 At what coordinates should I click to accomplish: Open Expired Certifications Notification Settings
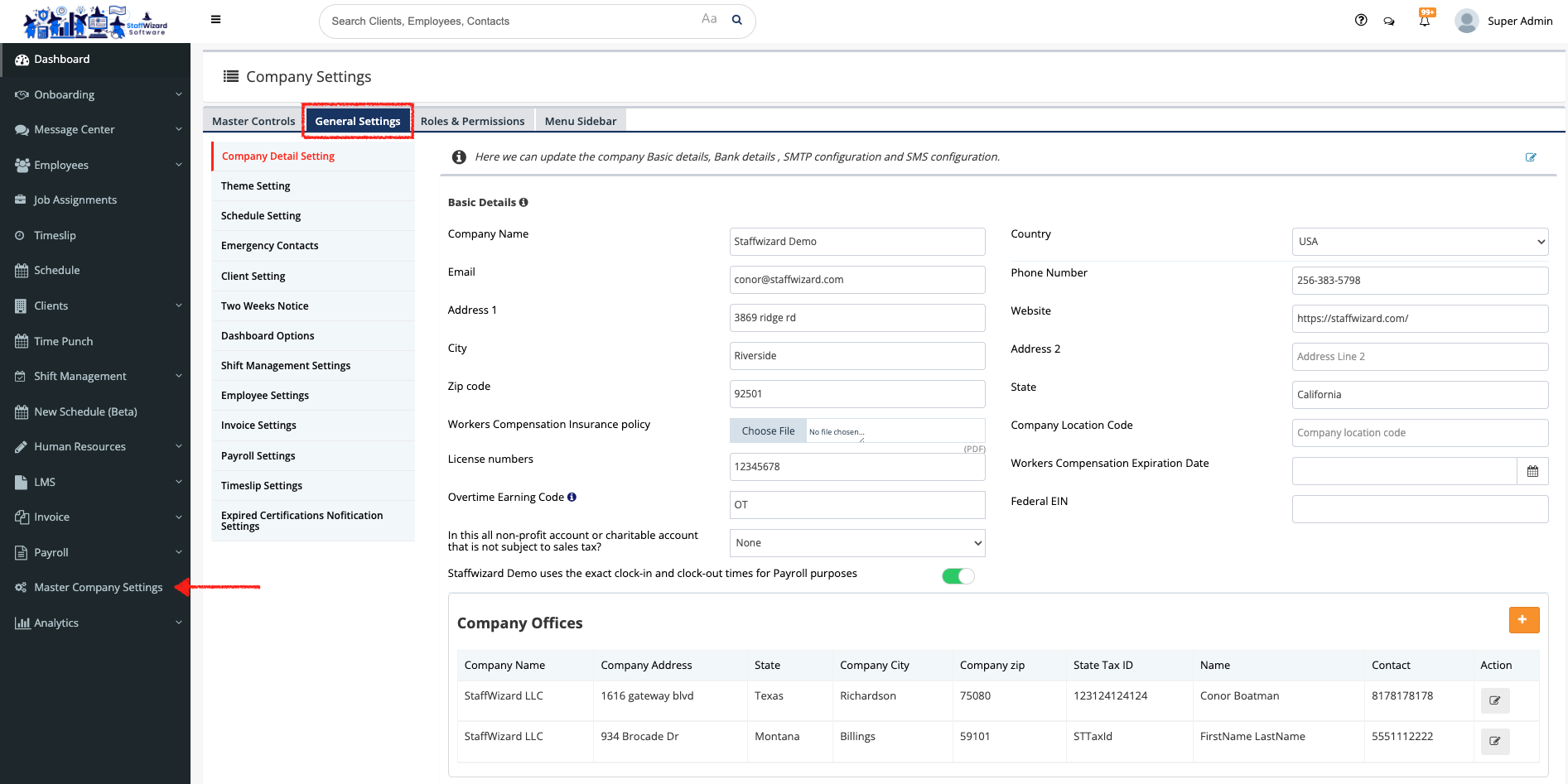tap(313, 521)
